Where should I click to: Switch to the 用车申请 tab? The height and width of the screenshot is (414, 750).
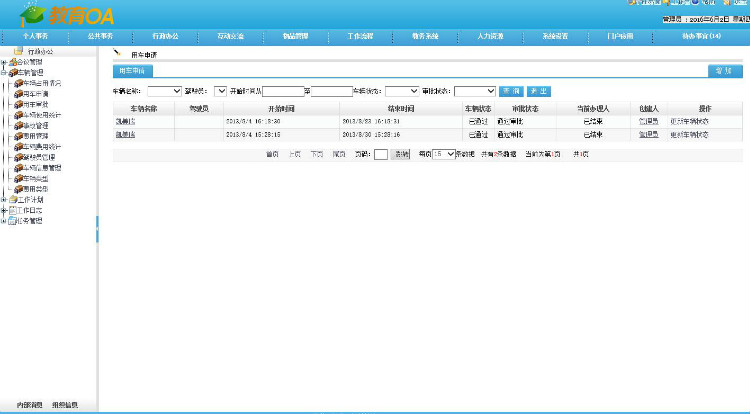click(x=132, y=71)
